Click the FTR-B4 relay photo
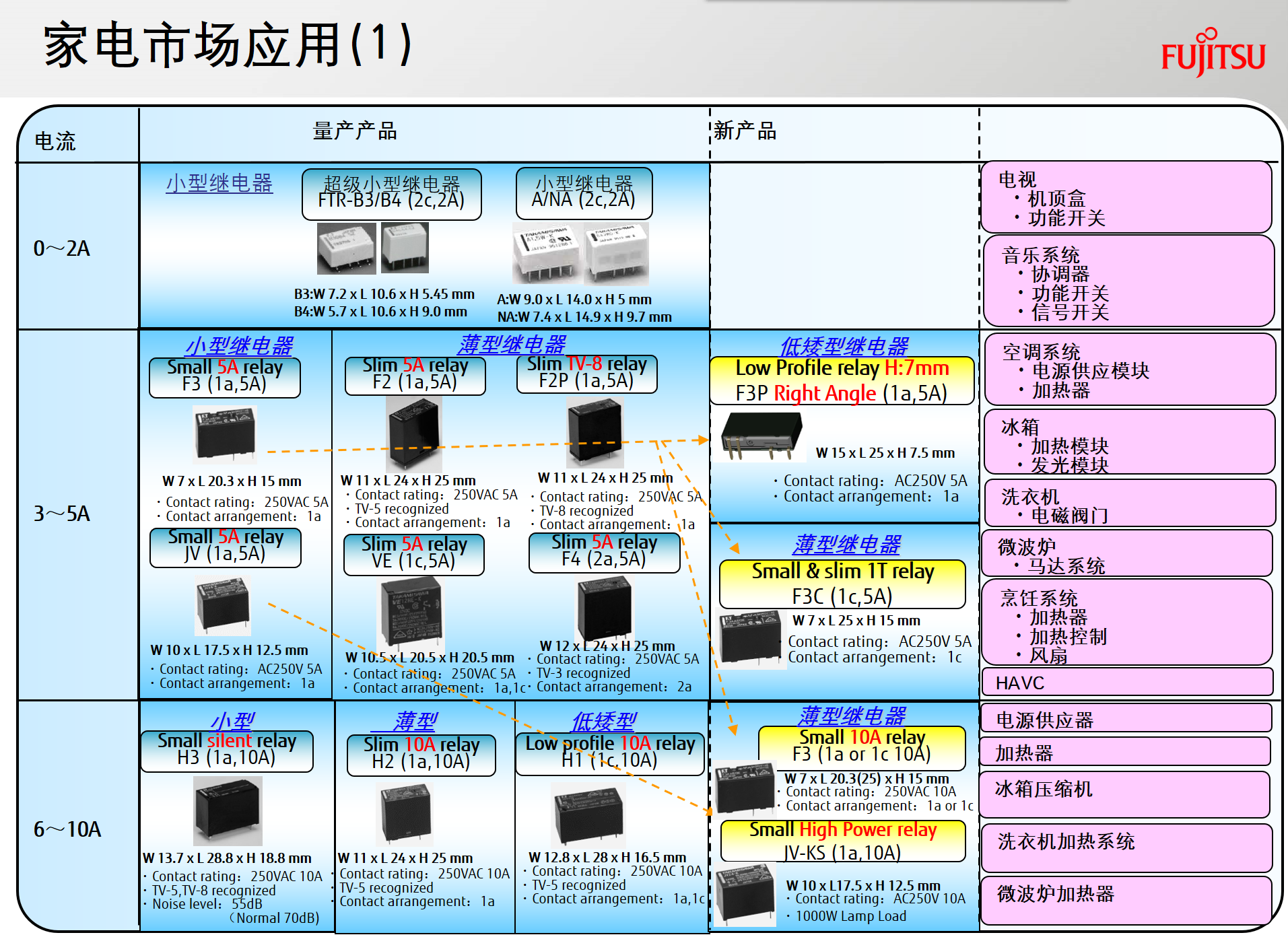Screen dimensions: 1288x937 pyautogui.click(x=405, y=248)
